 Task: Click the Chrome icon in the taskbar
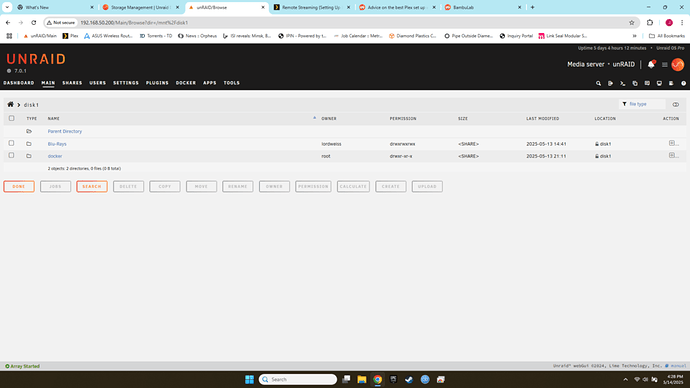coord(378,379)
